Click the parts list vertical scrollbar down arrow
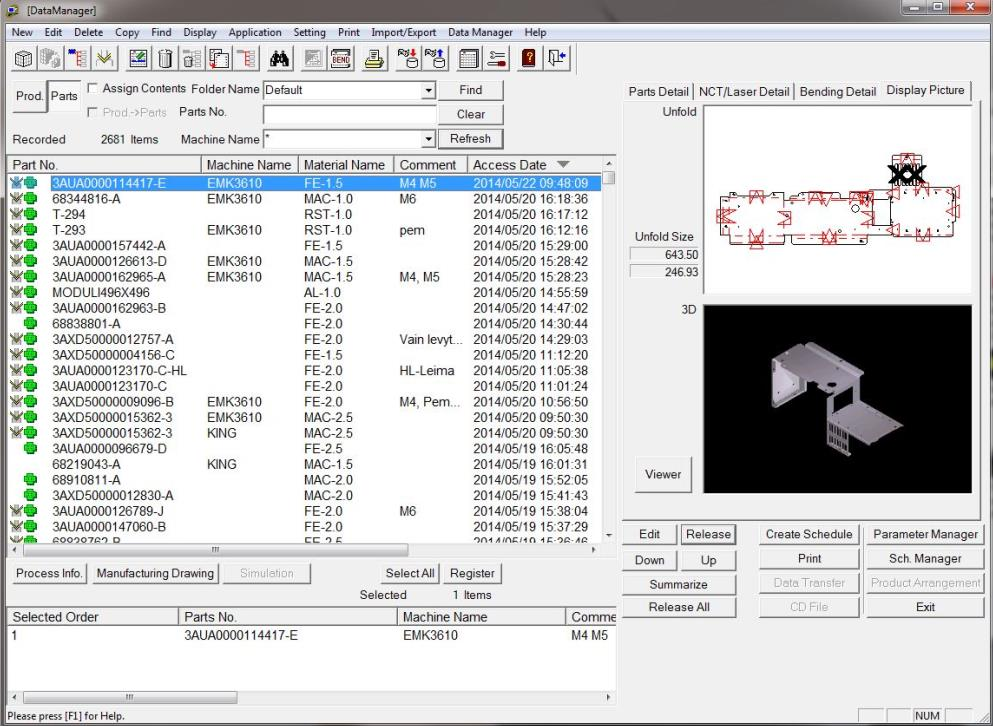Image resolution: width=993 pixels, height=726 pixels. tap(609, 535)
